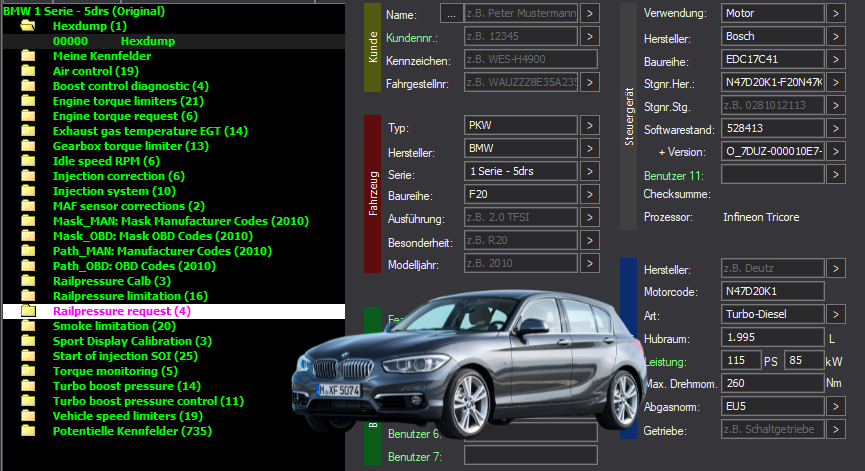
Task: Click the Steuergerät vertical section tab
Action: point(628,116)
